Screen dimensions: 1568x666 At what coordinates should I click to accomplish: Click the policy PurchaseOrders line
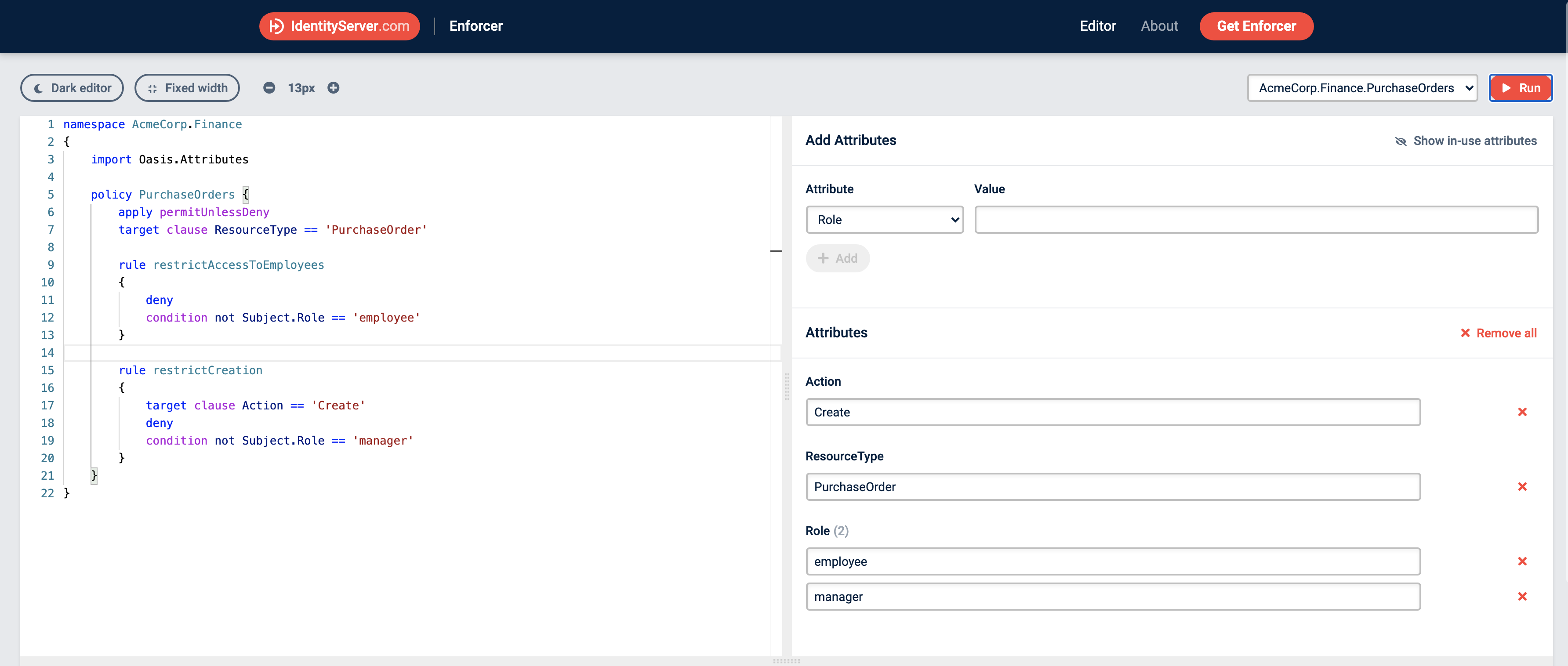tap(170, 195)
